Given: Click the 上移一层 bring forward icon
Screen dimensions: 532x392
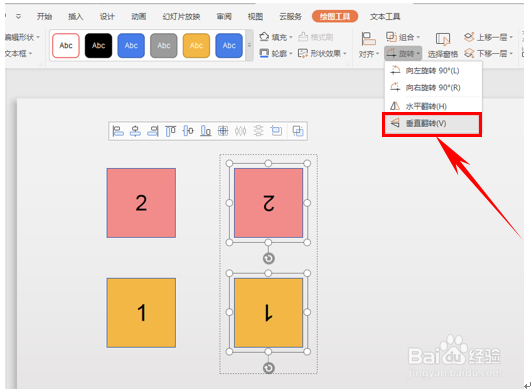Looking at the screenshot, I should click(469, 37).
